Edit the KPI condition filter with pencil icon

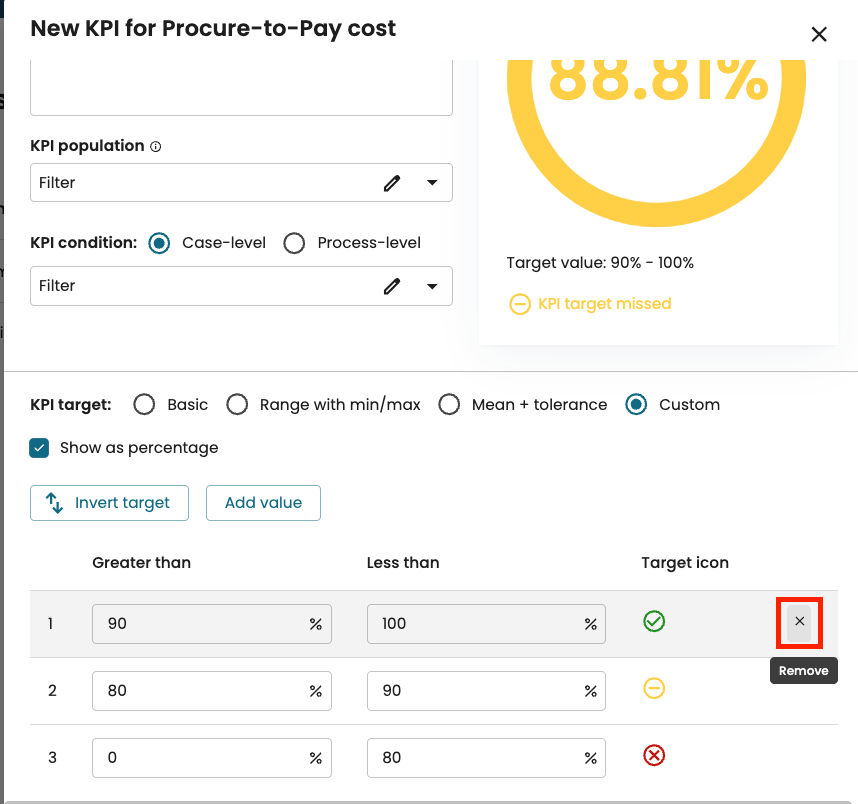(x=392, y=286)
